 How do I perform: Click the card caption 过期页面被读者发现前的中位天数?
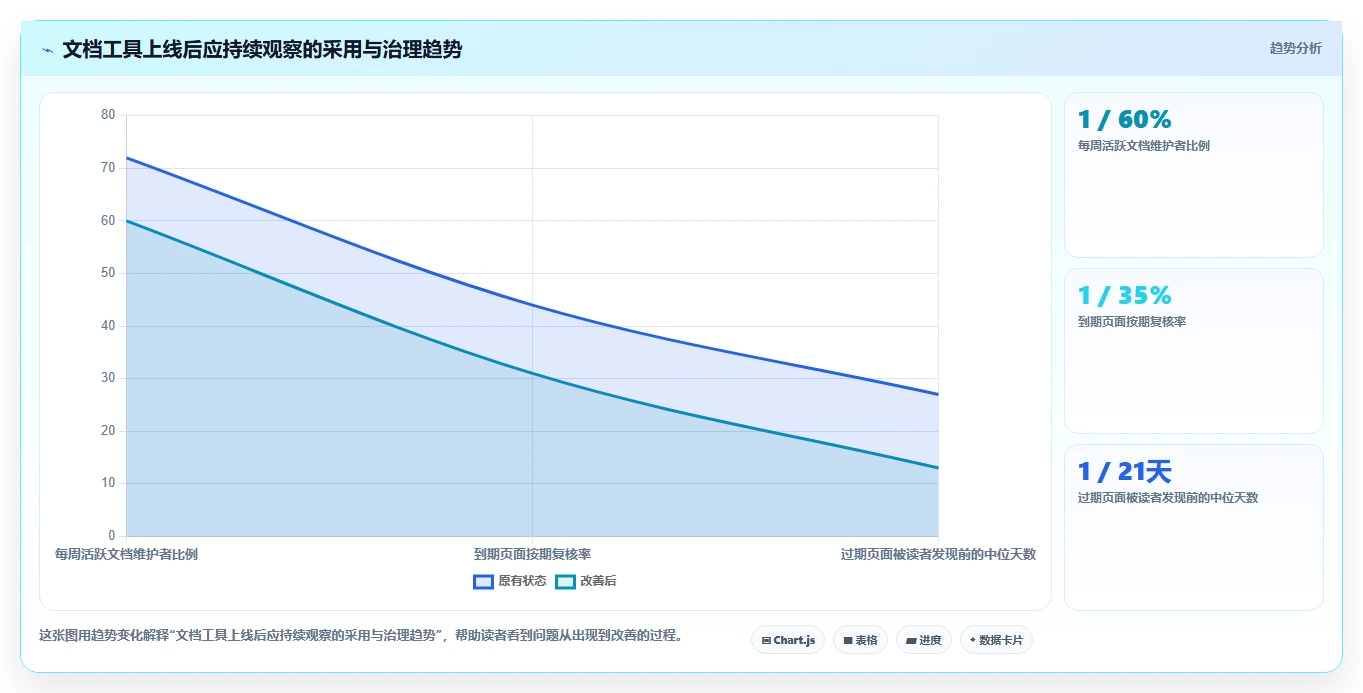tap(1167, 498)
